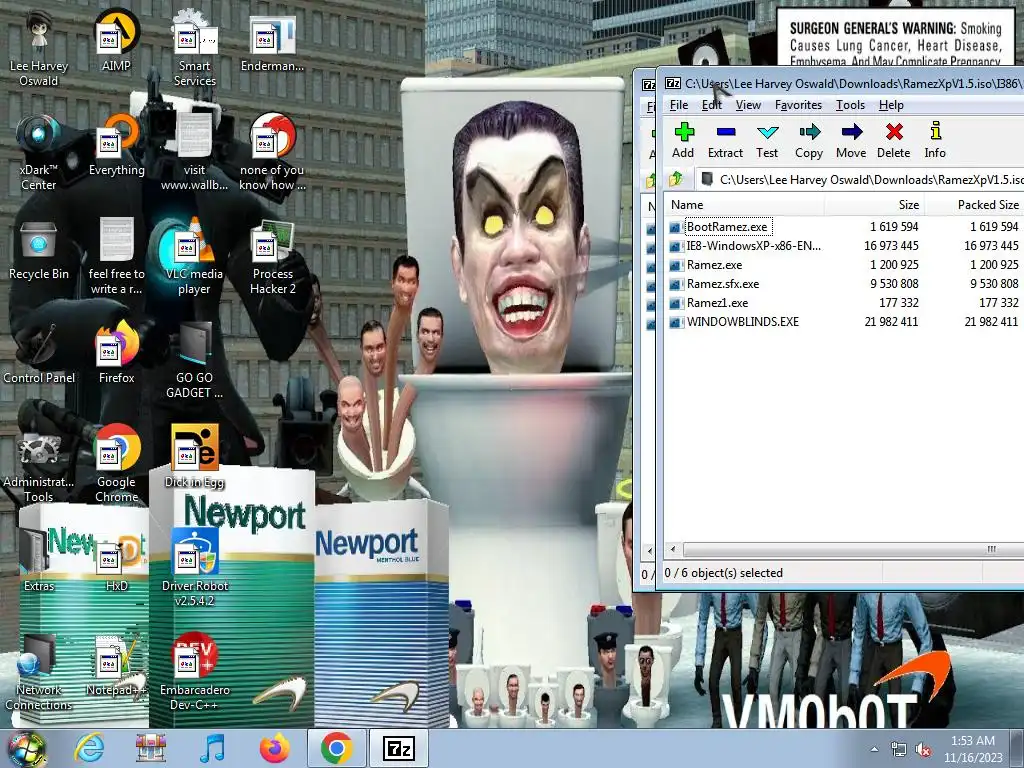The height and width of the screenshot is (768, 1024).
Task: Click the taskbar clock showing 1:53 AM
Action: click(973, 748)
